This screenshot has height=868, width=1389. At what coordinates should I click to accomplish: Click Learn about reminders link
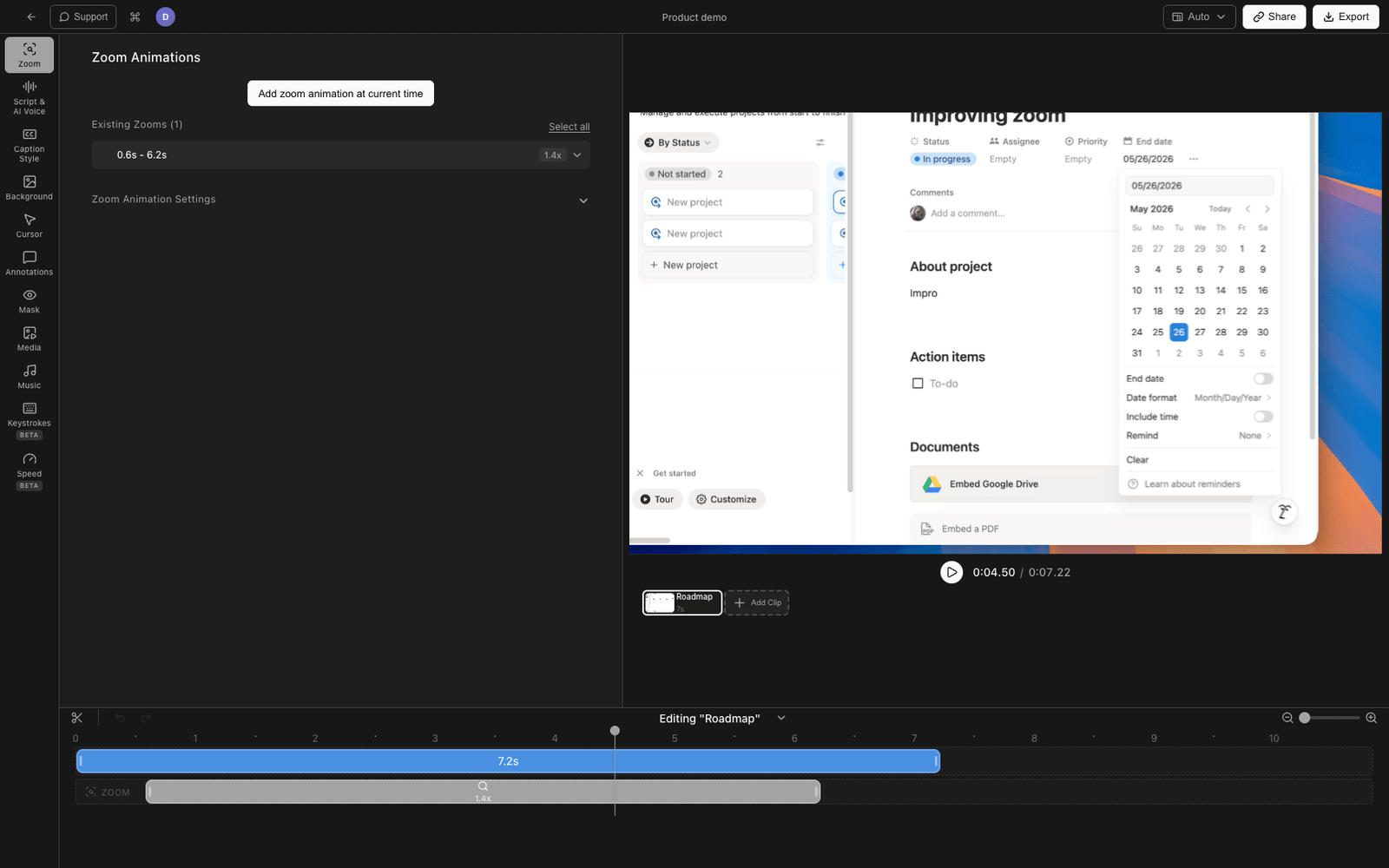pos(1192,484)
